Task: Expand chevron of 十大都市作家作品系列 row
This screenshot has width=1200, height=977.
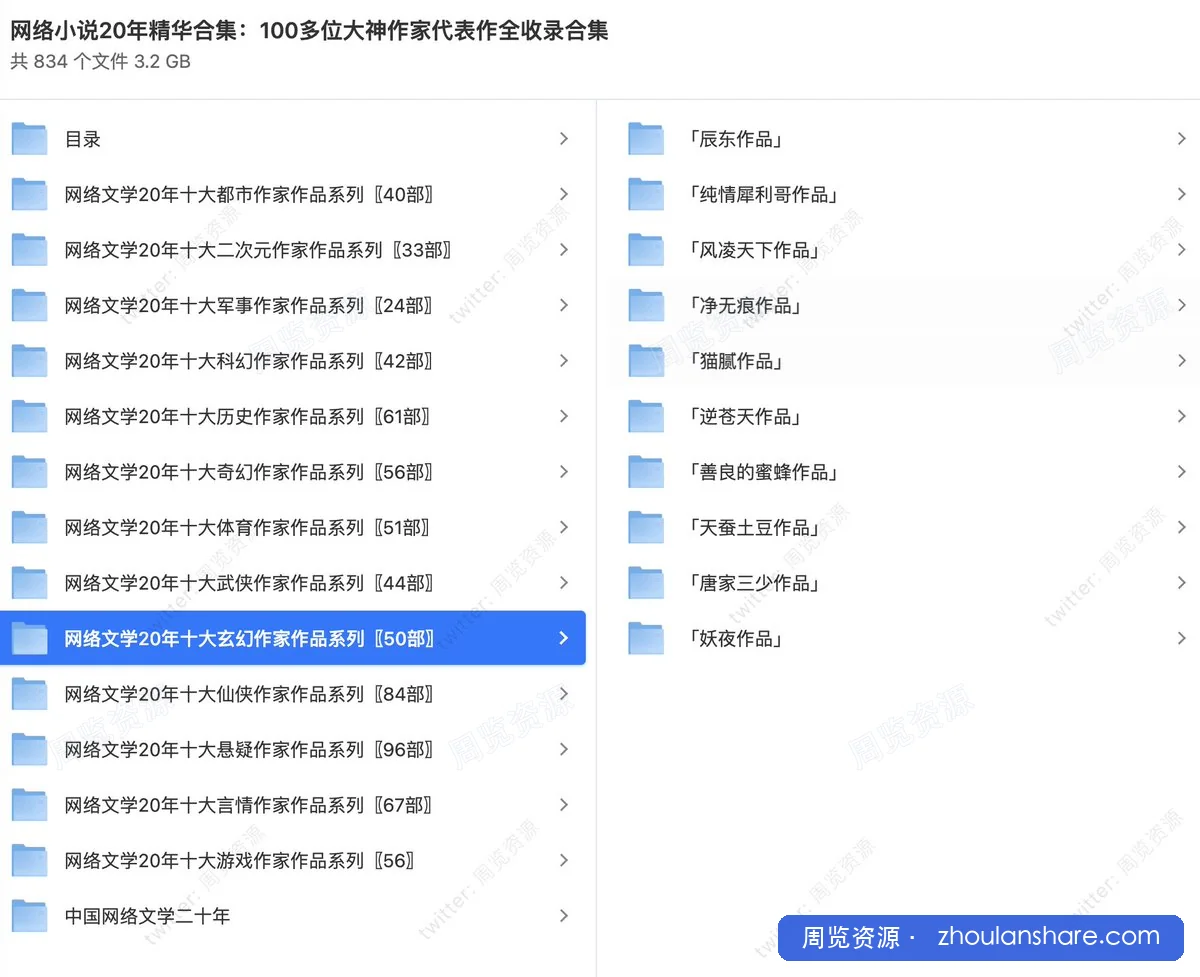Action: pyautogui.click(x=564, y=194)
